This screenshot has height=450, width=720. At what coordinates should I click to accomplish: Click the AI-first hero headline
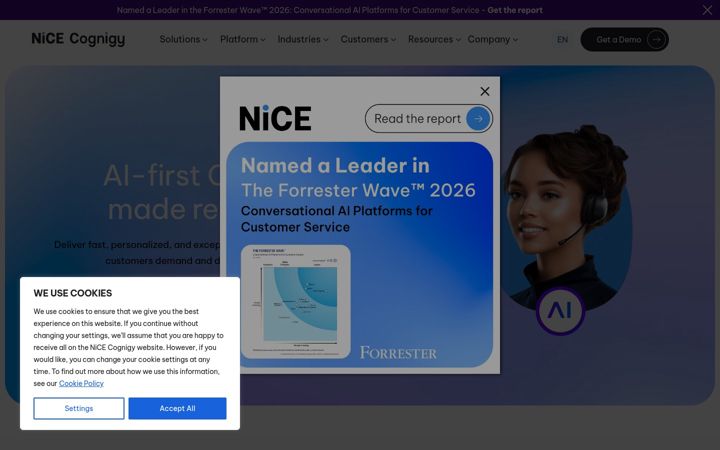click(x=162, y=193)
